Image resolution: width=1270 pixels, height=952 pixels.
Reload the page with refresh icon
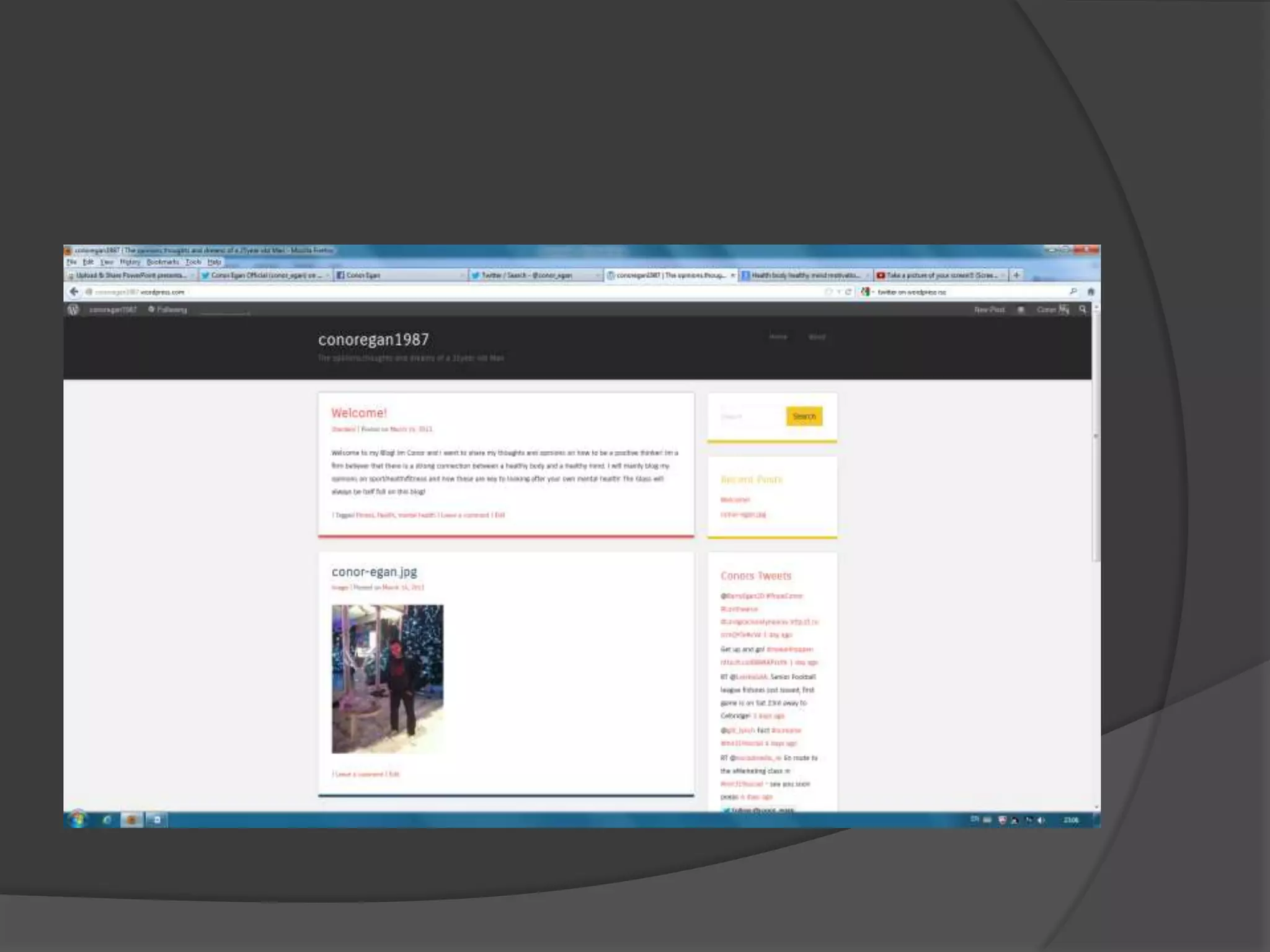[x=848, y=291]
